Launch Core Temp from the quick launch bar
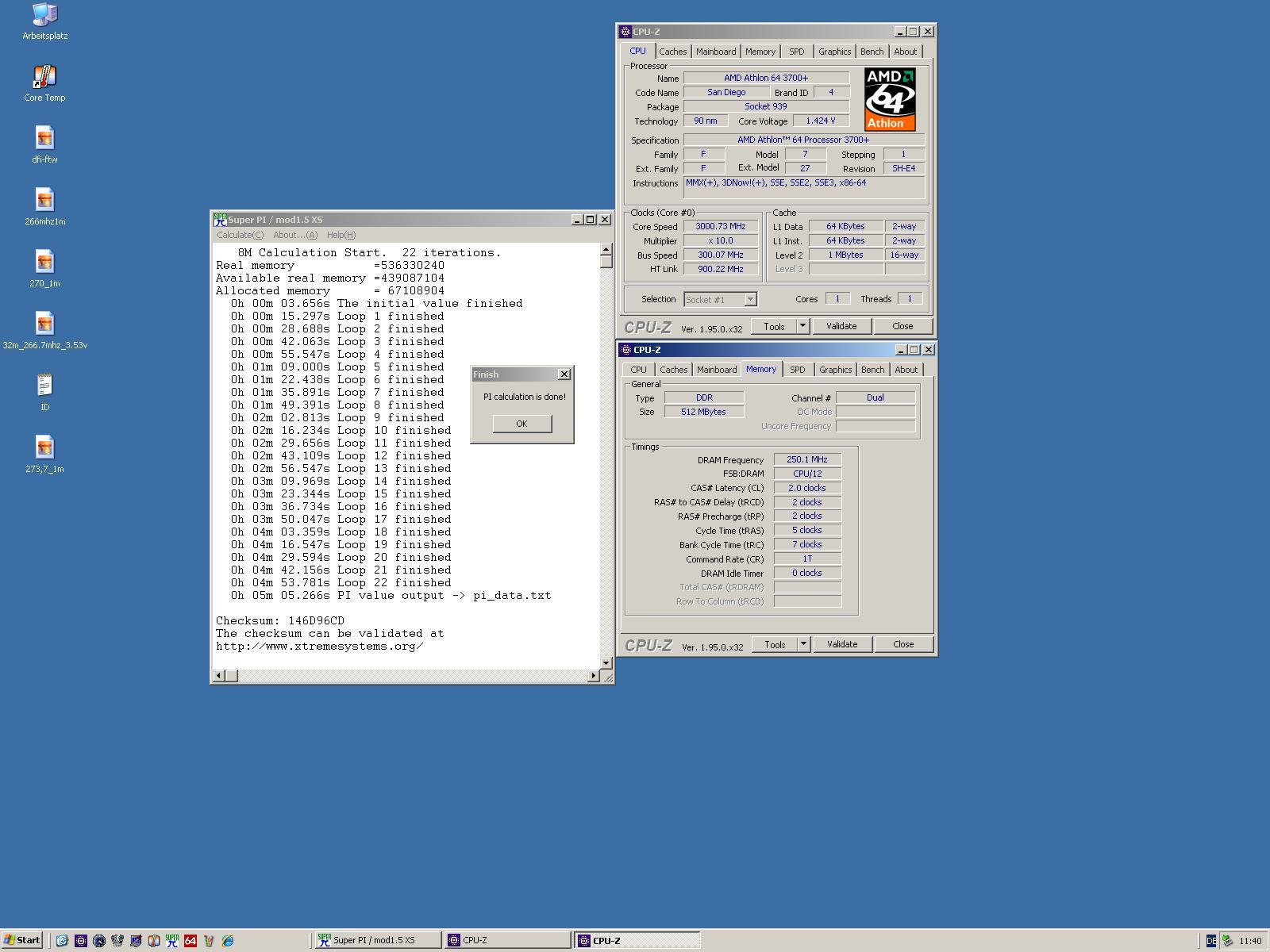The height and width of the screenshot is (952, 1270). [153, 940]
